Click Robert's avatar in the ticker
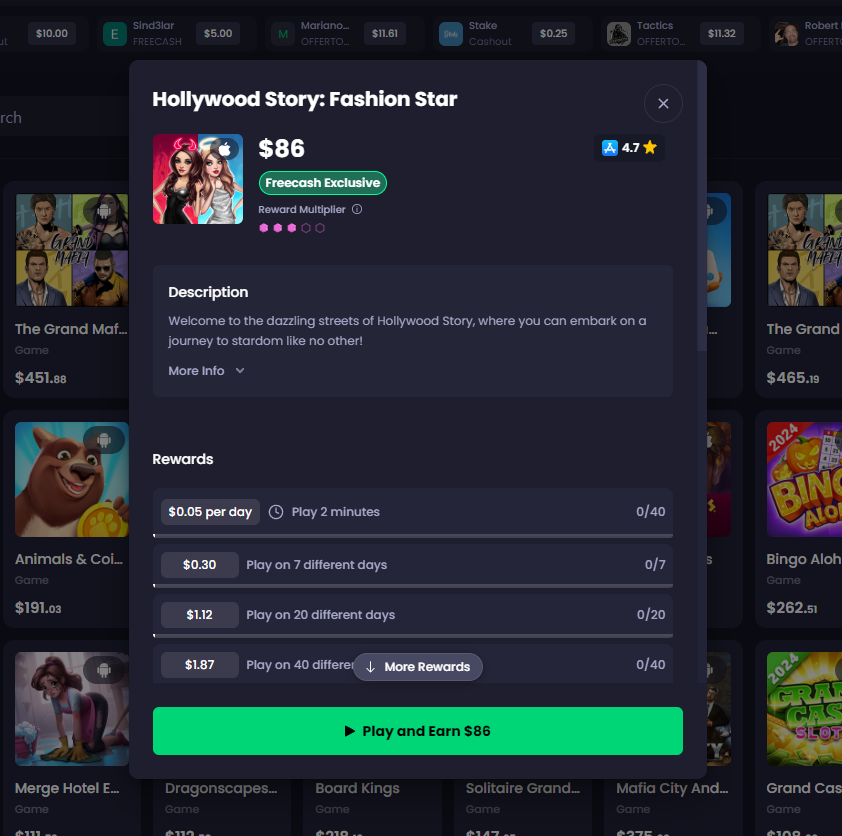This screenshot has height=836, width=842. tap(786, 34)
